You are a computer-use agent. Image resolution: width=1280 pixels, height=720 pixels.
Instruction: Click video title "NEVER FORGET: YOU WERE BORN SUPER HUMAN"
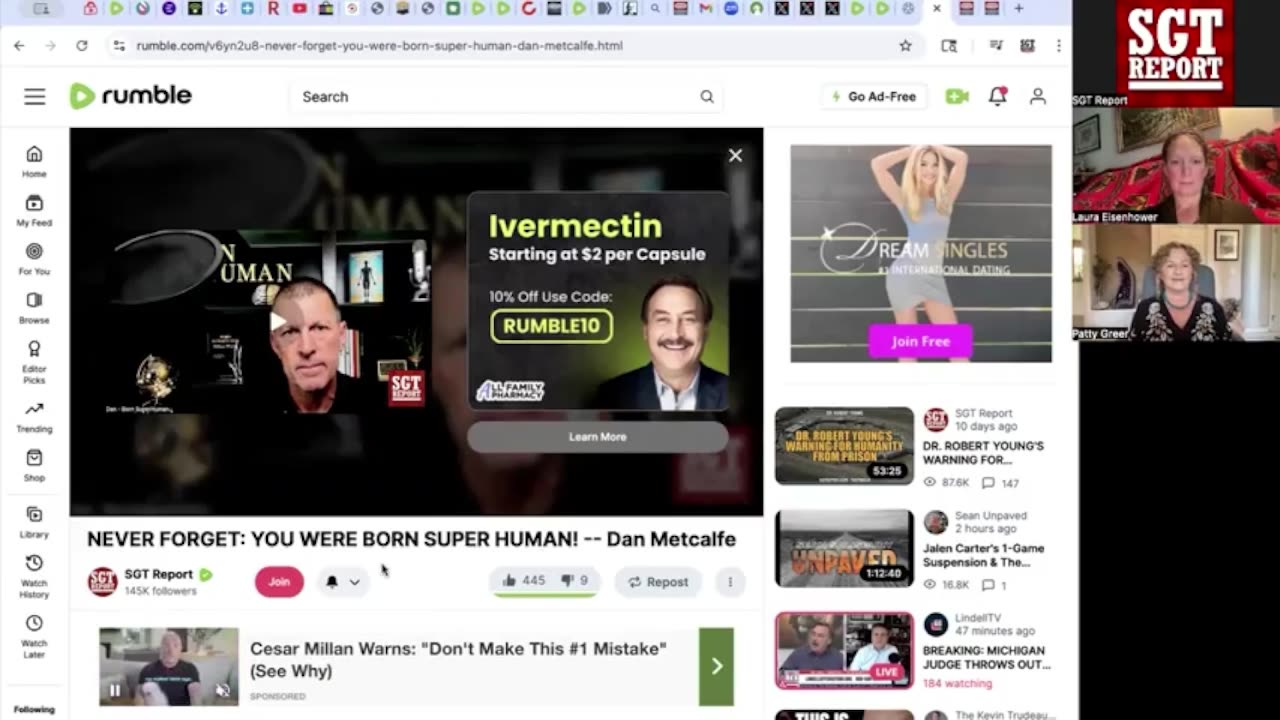click(411, 539)
